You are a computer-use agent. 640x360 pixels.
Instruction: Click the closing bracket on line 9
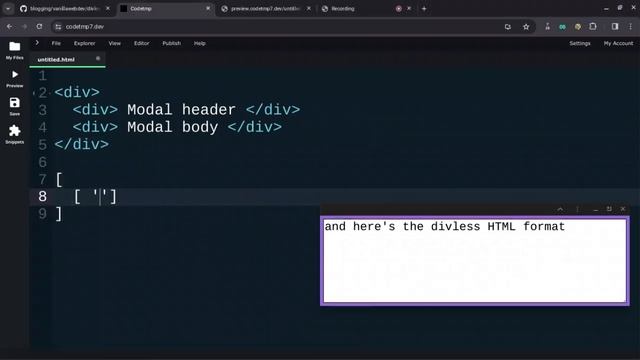point(59,214)
